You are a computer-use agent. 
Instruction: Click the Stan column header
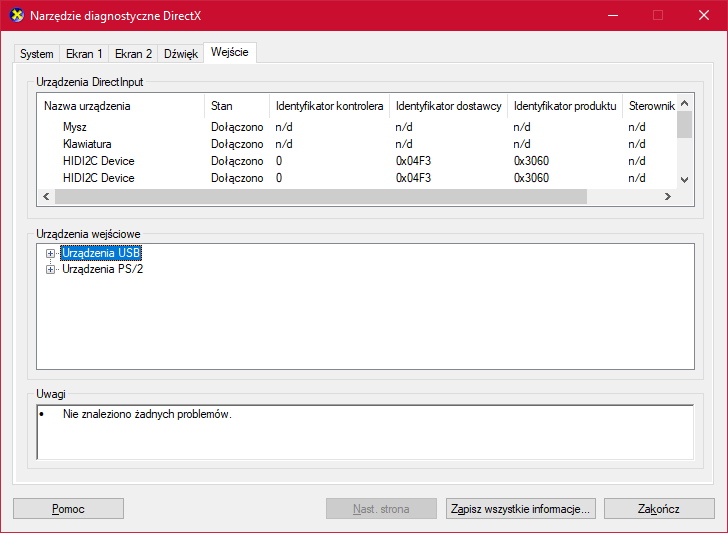point(237,106)
